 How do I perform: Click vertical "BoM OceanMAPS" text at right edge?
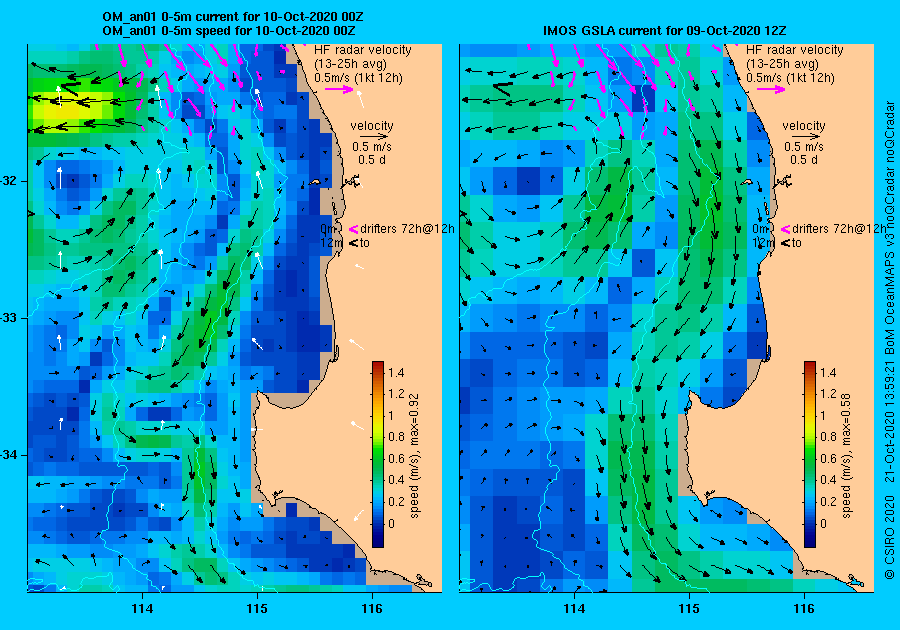click(889, 304)
